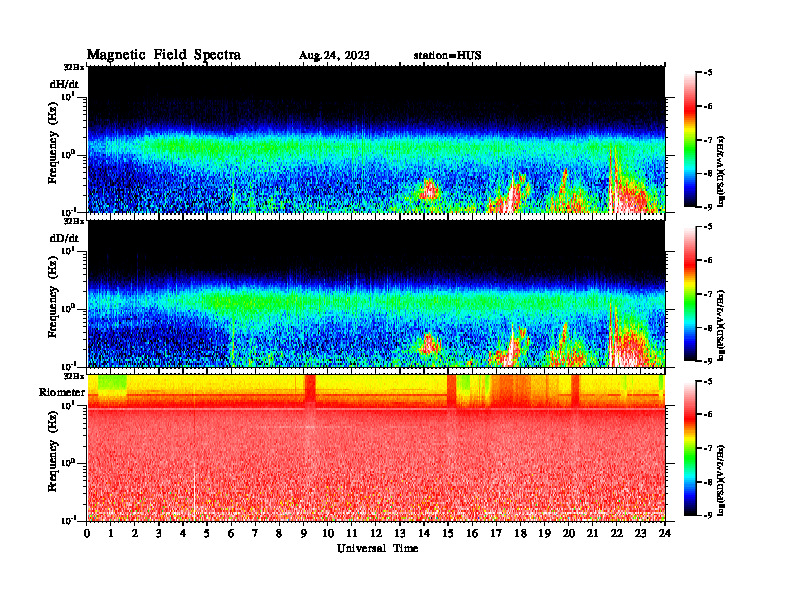Click the "Magnetic Field Spectra" title
792x612 pixels.
[x=164, y=55]
